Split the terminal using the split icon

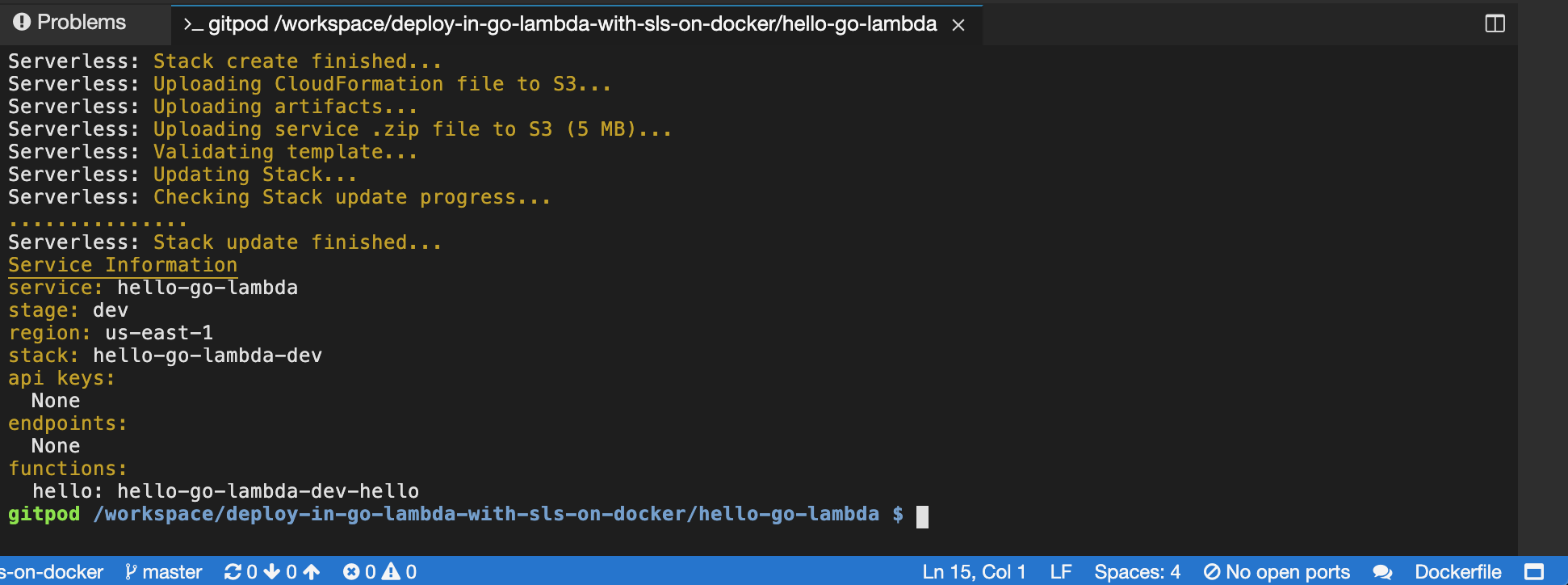pos(1494,23)
